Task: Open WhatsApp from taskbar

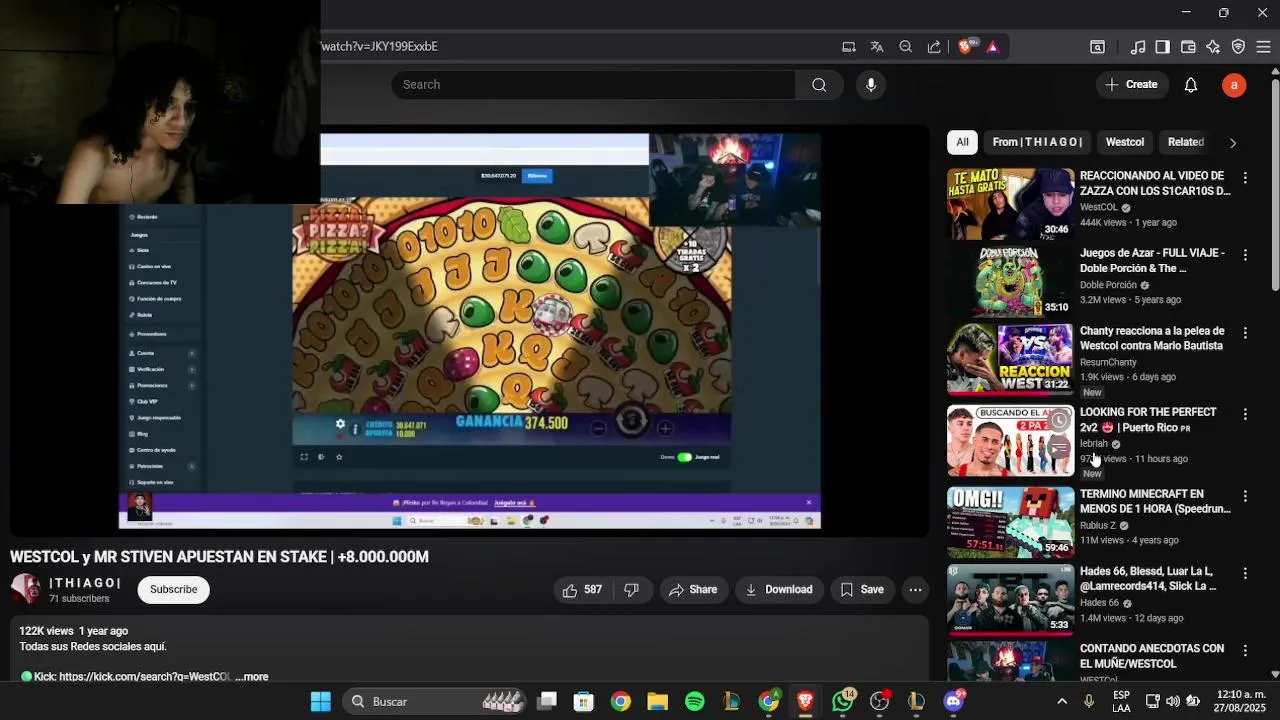Action: 843,702
